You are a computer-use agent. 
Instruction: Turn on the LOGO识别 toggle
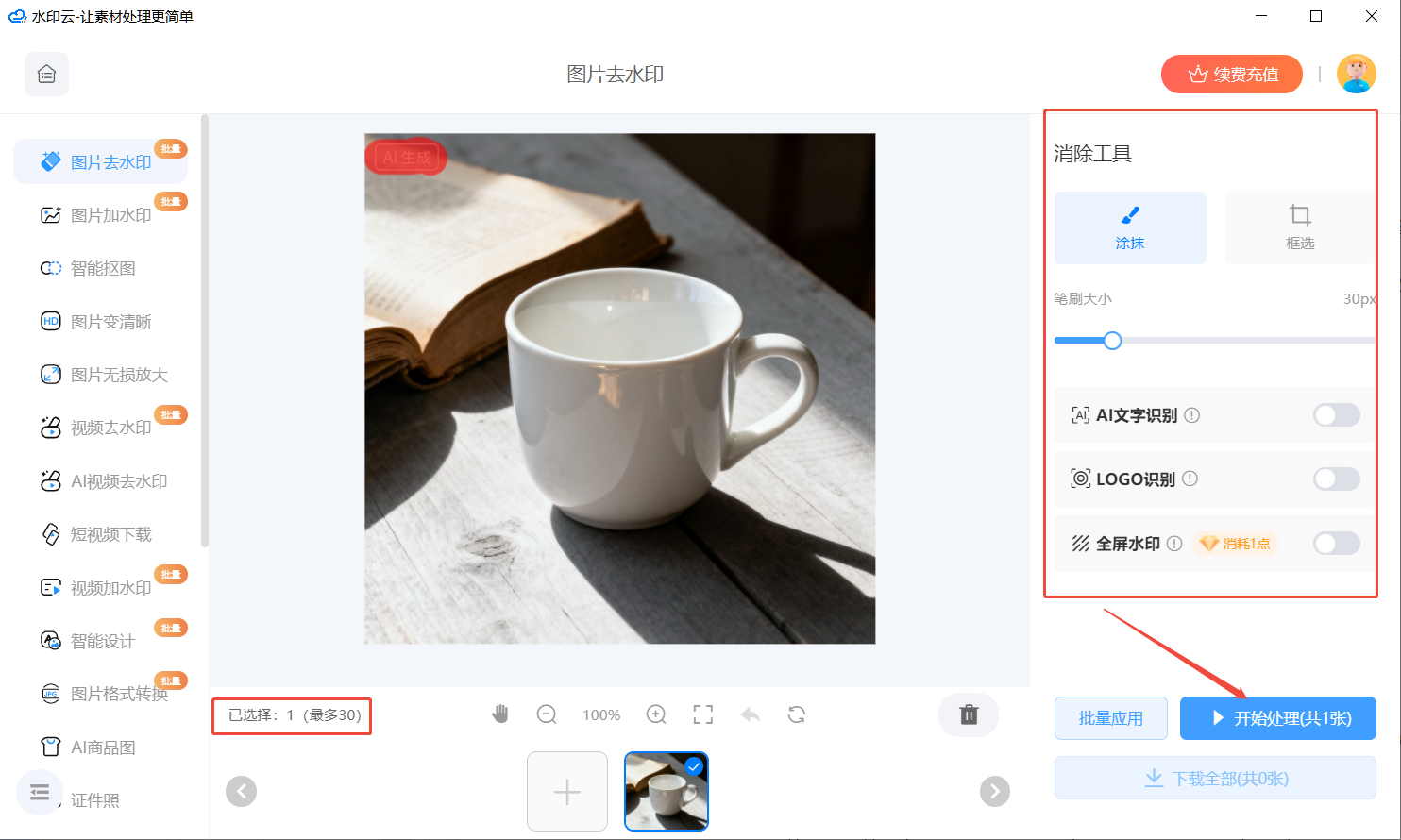(1336, 479)
